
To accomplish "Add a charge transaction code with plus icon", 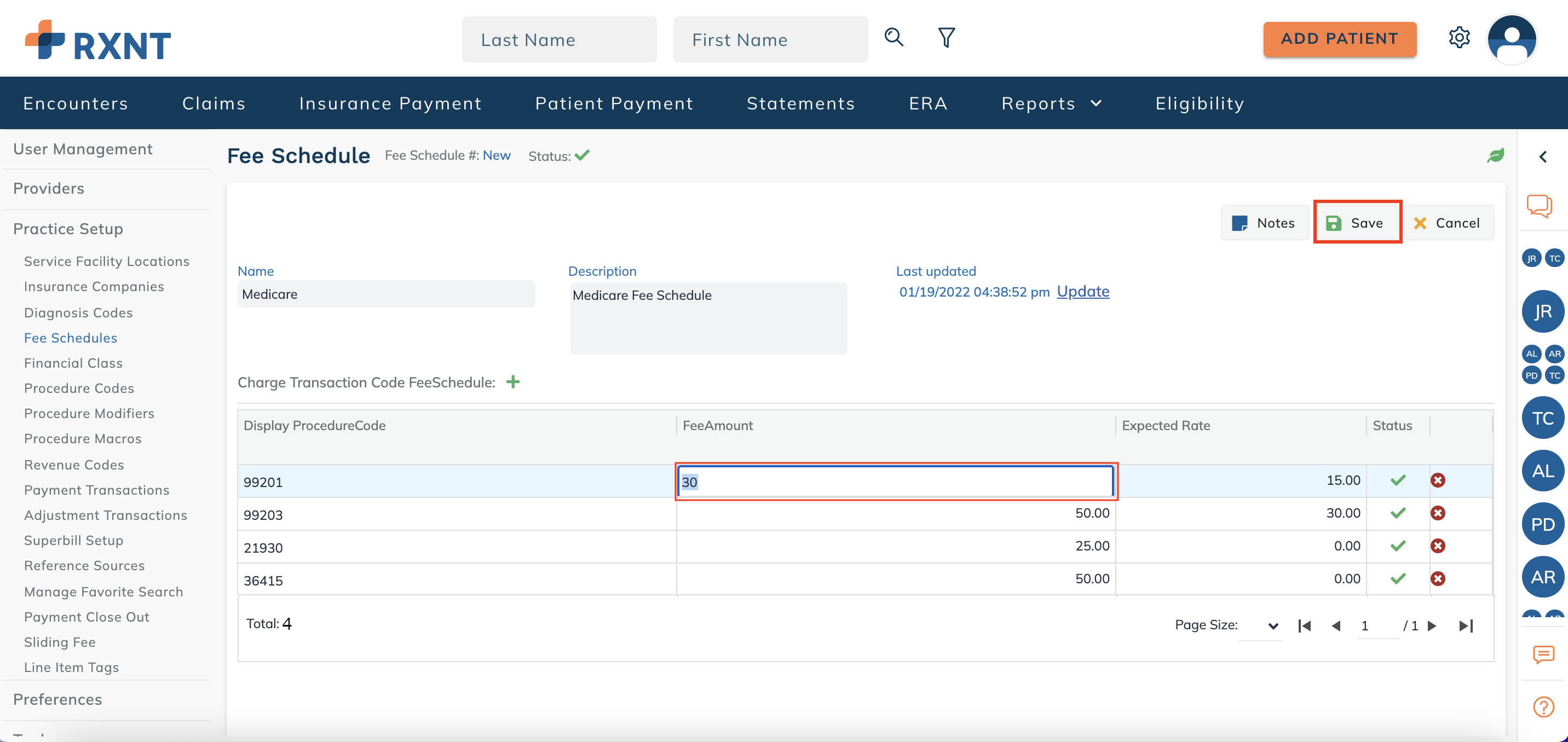I will point(513,382).
